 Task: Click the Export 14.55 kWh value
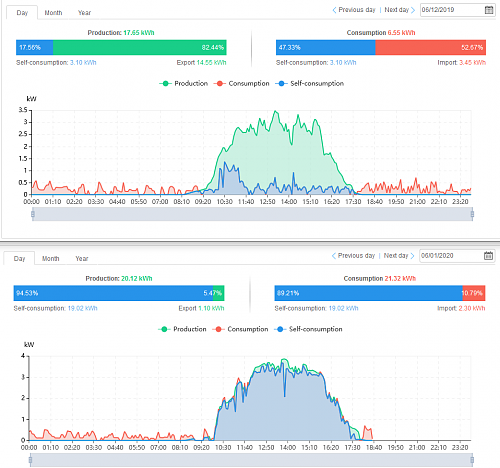pos(201,63)
